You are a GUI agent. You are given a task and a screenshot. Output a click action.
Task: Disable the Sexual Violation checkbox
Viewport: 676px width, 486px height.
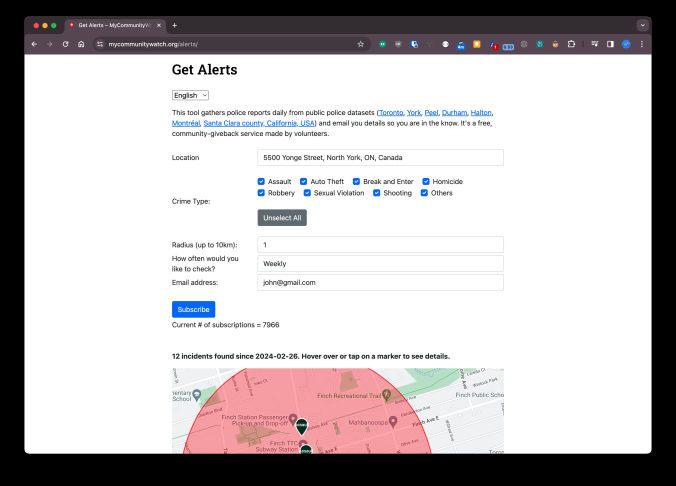point(308,193)
